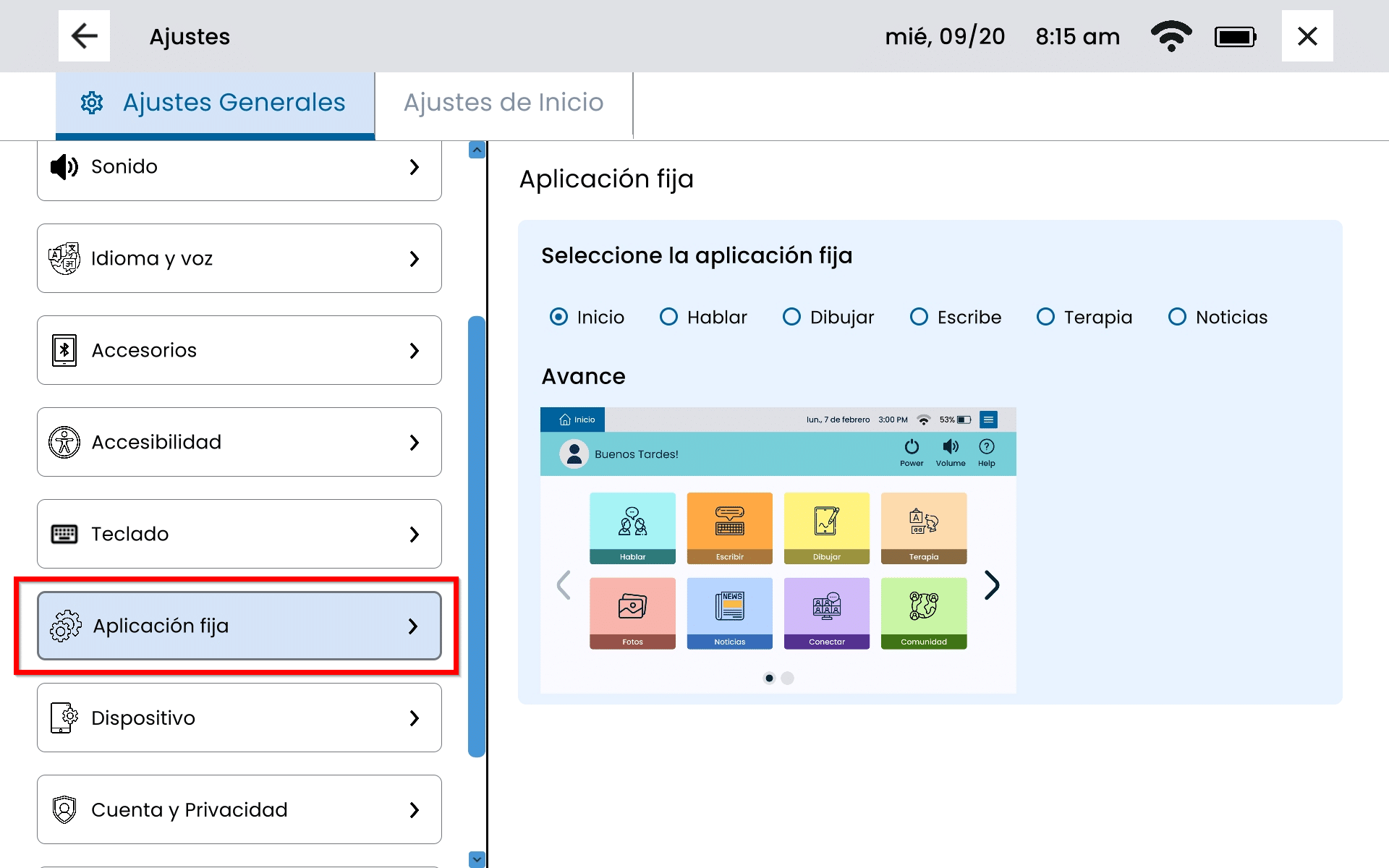Click the Teclado keyboard icon
Viewport: 1389px width, 868px height.
pos(64,534)
